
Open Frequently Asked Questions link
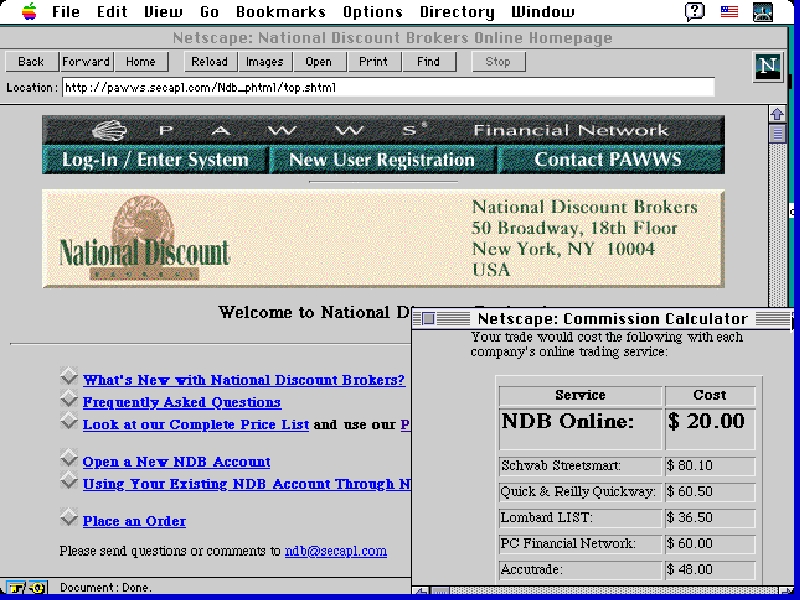(x=182, y=403)
